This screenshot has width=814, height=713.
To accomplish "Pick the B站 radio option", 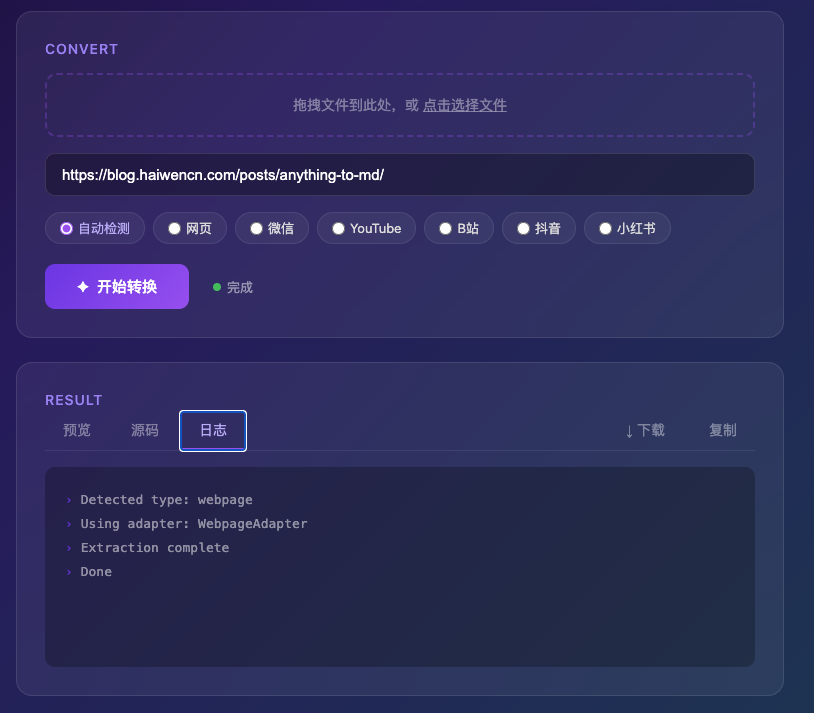I will [x=446, y=228].
